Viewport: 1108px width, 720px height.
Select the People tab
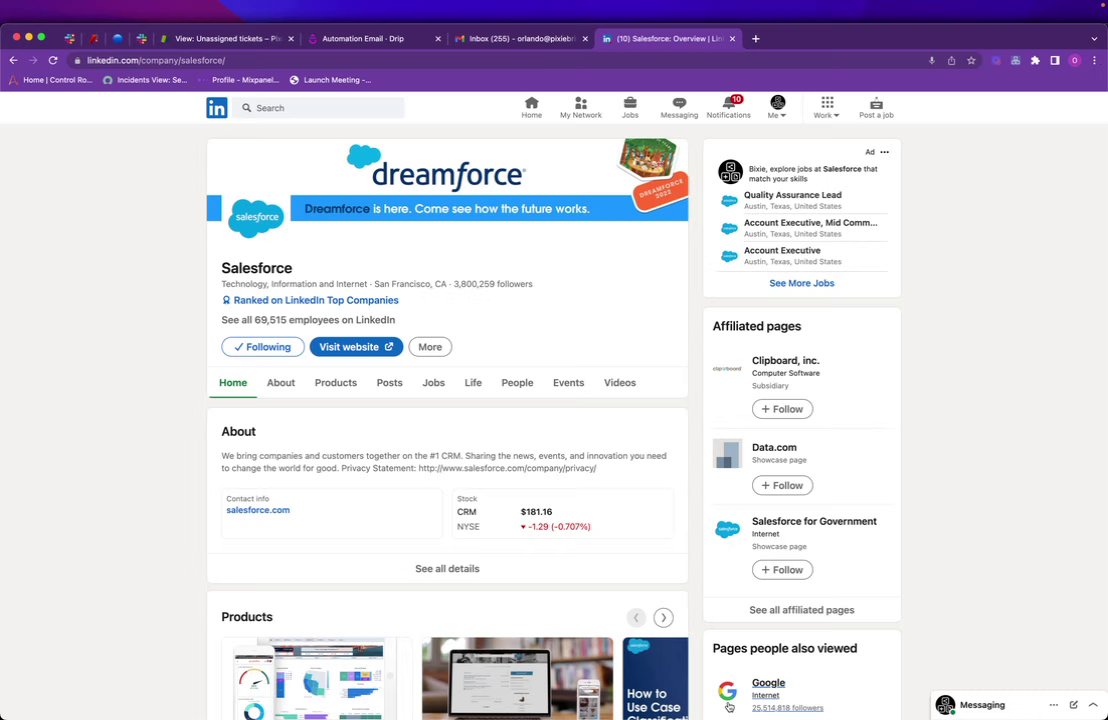[x=517, y=383]
